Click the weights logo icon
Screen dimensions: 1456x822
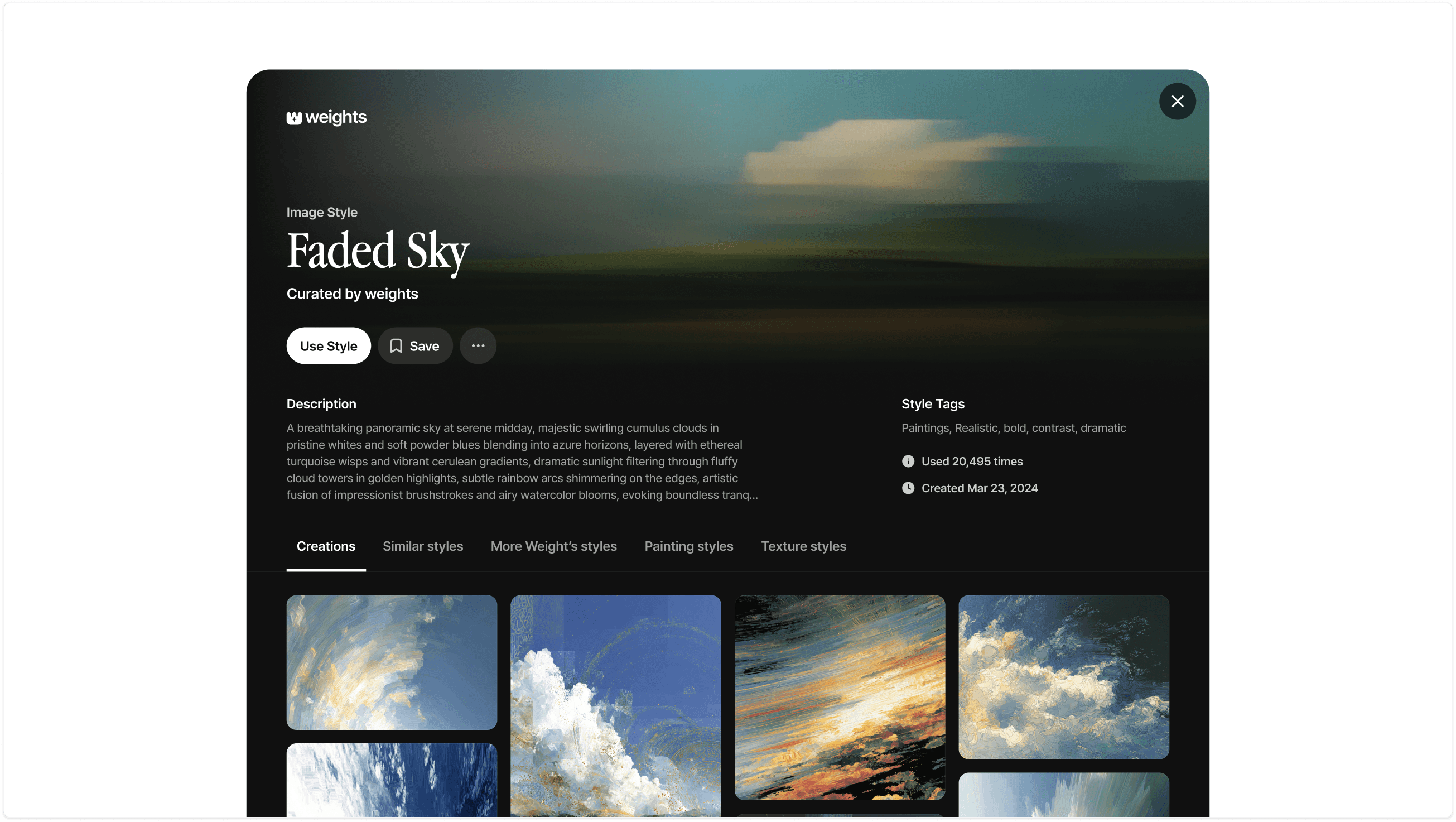coord(294,118)
